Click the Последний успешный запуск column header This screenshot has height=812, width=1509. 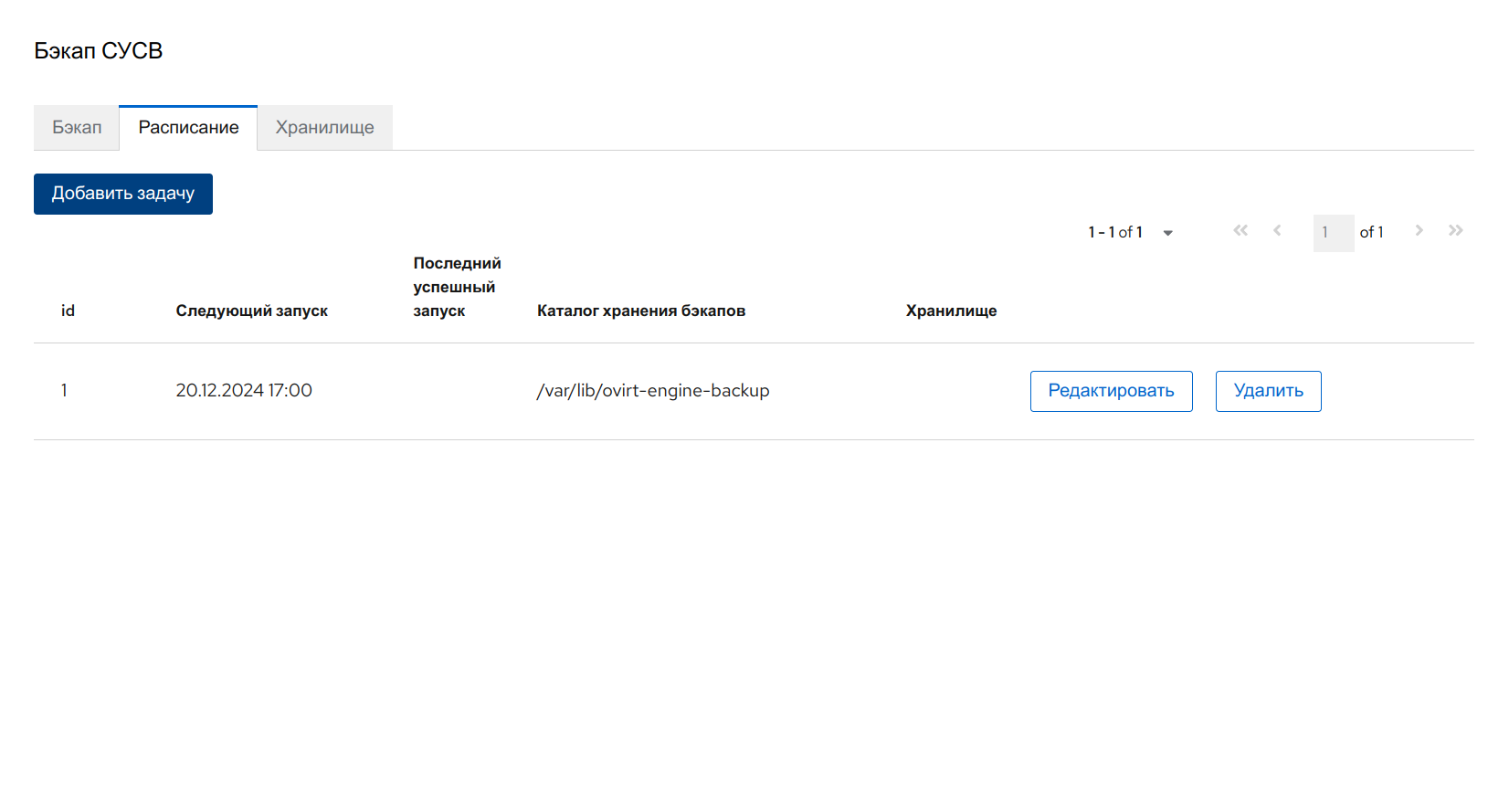[x=457, y=287]
